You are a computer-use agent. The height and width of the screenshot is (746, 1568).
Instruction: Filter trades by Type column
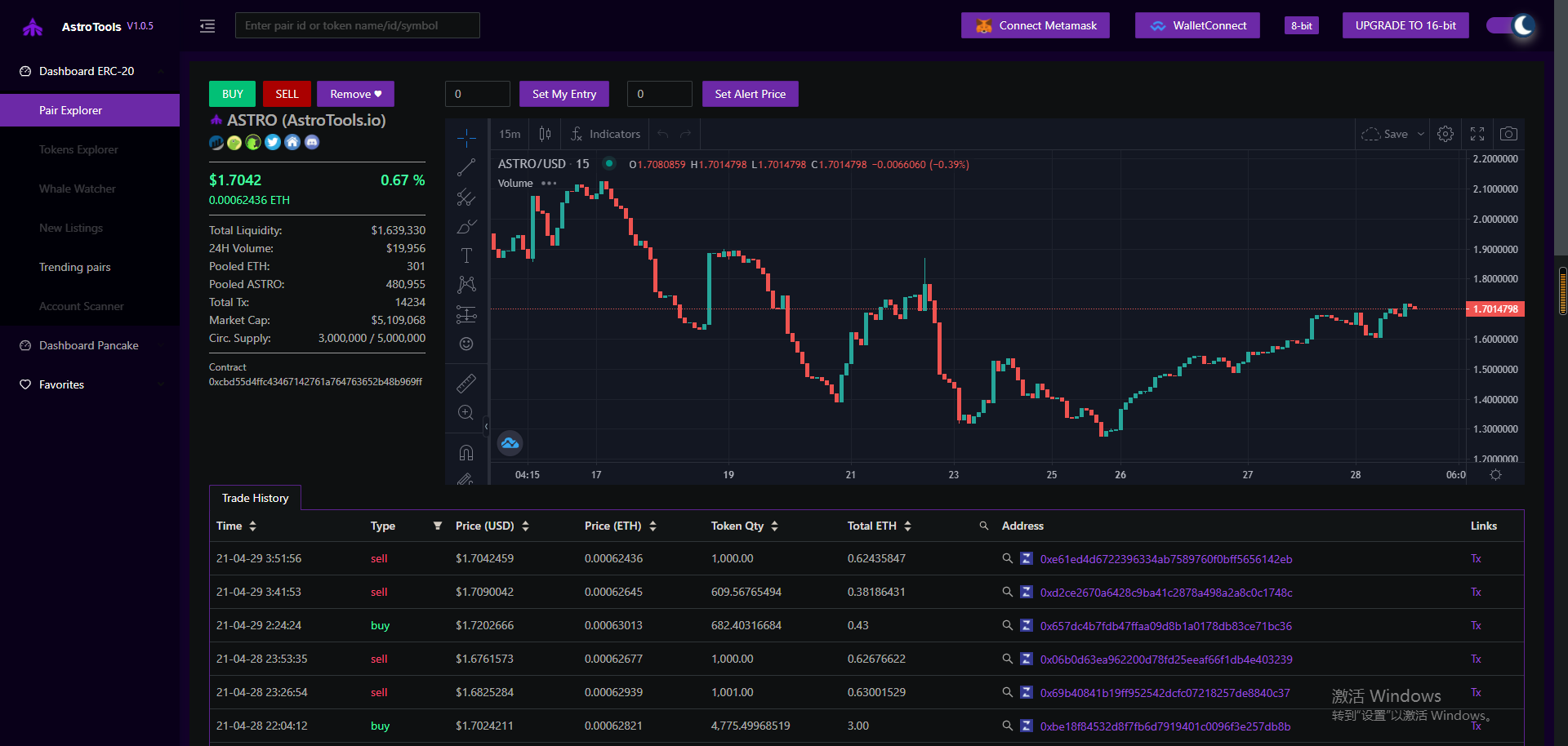click(437, 526)
